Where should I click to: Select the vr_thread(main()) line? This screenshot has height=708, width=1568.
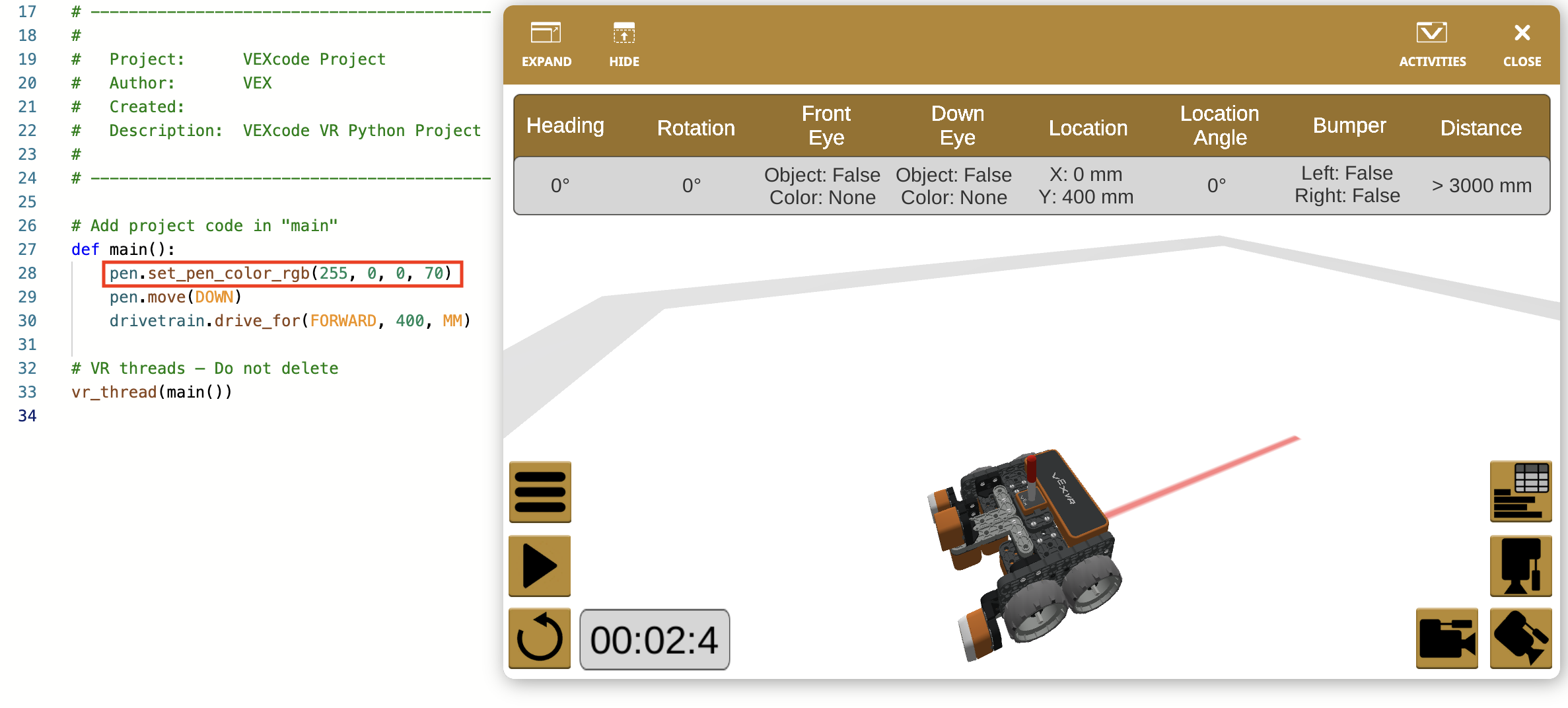pyautogui.click(x=152, y=392)
